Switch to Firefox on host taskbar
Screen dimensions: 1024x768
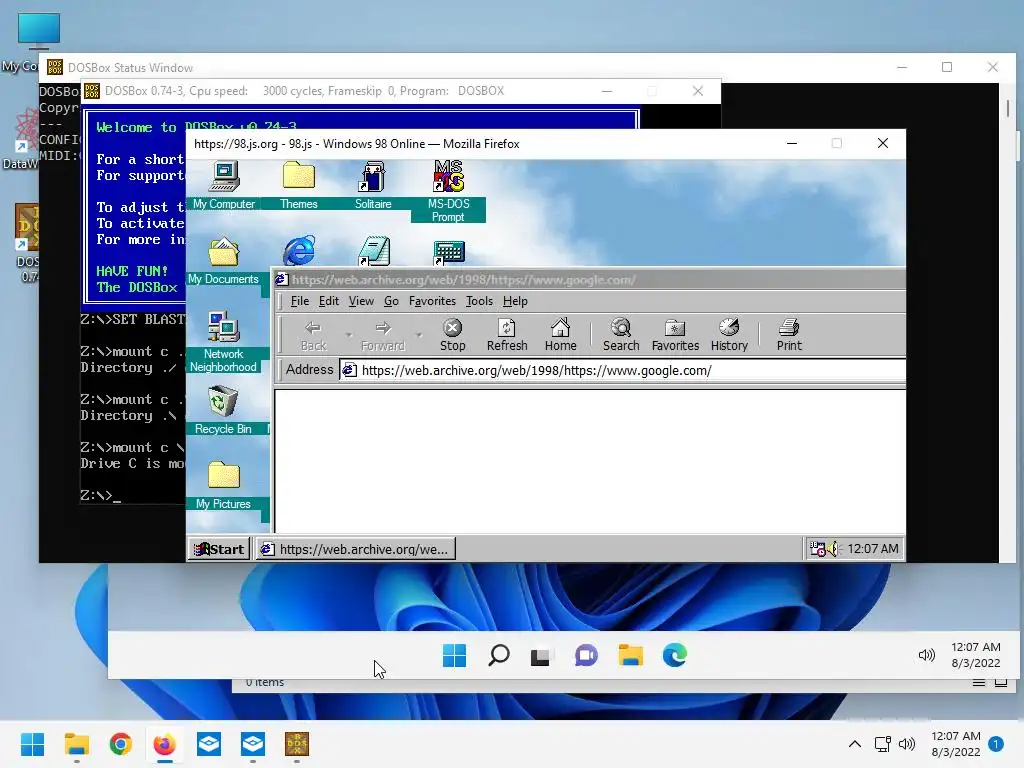[x=165, y=744]
